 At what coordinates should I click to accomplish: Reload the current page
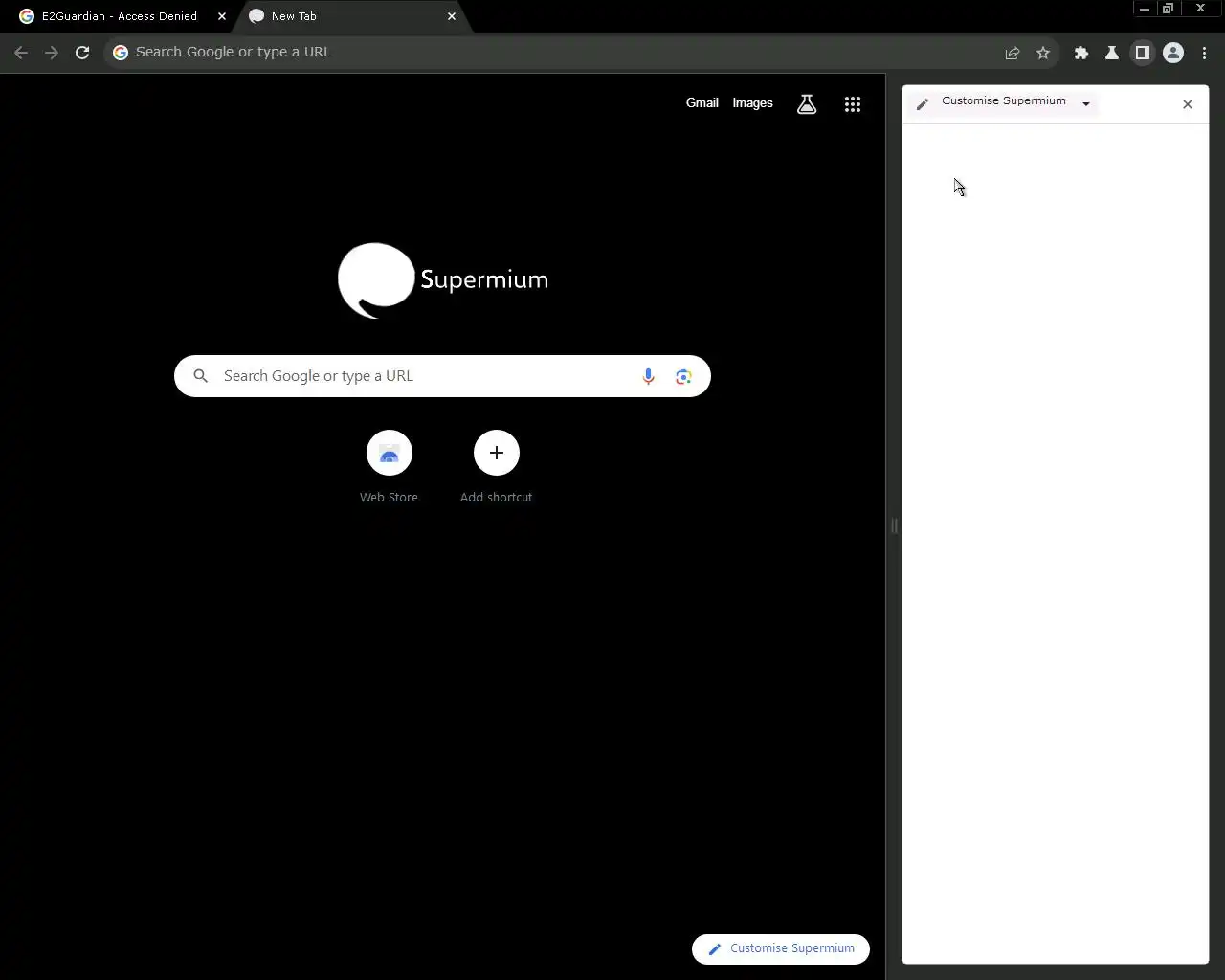tap(82, 53)
